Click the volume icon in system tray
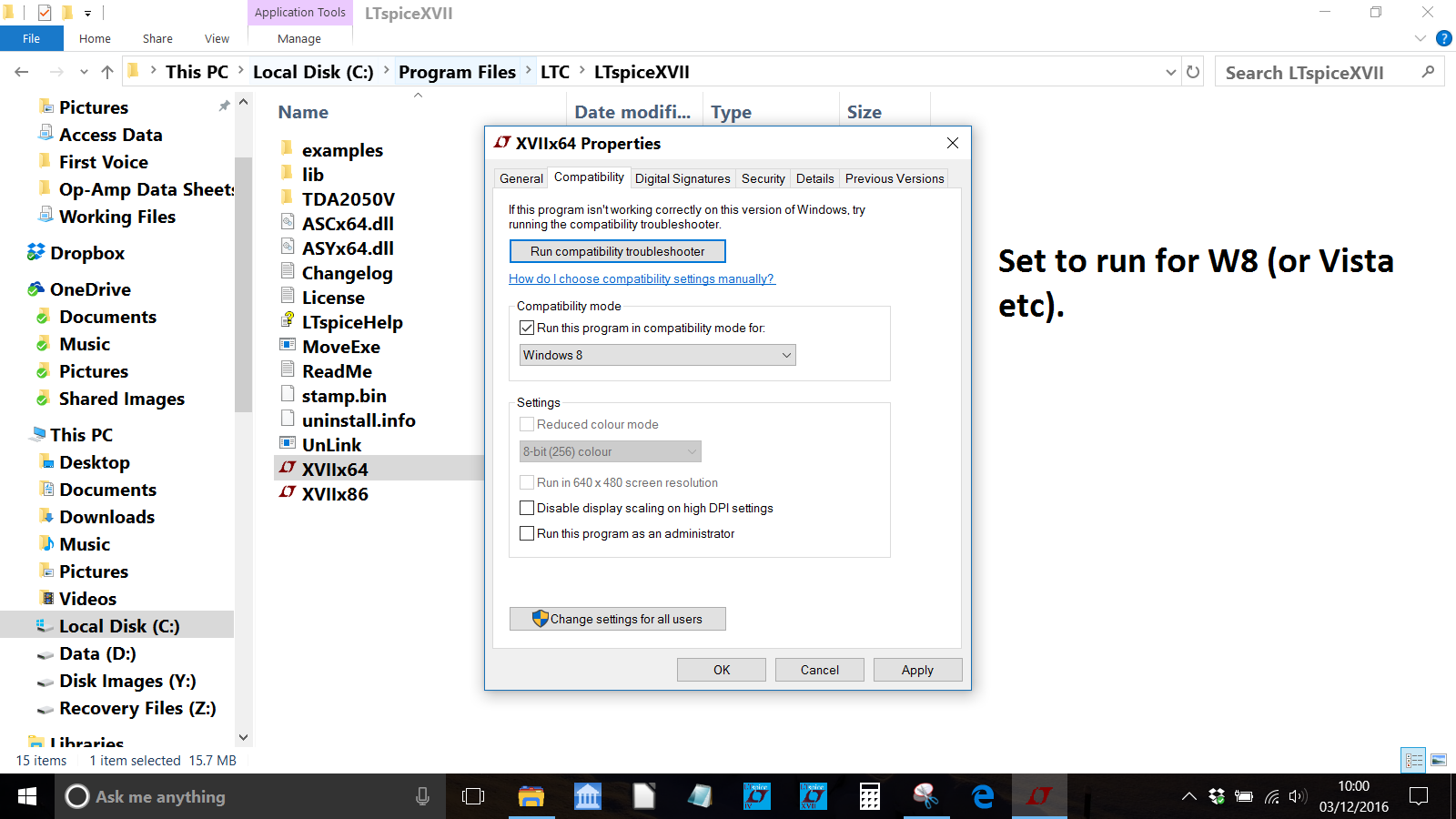 pos(1298,796)
